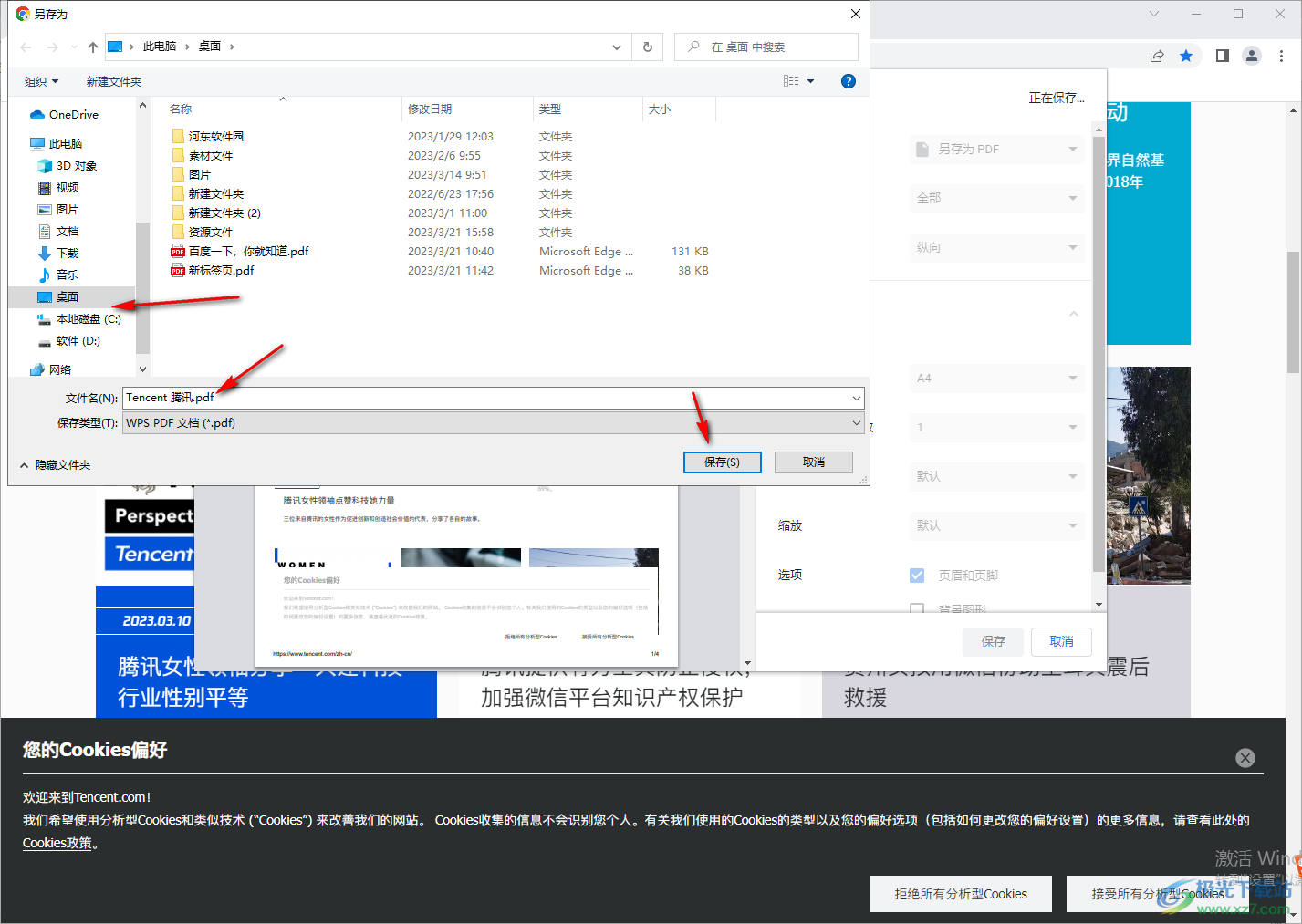
Task: Open 文档 folder in sidebar
Action: [67, 232]
